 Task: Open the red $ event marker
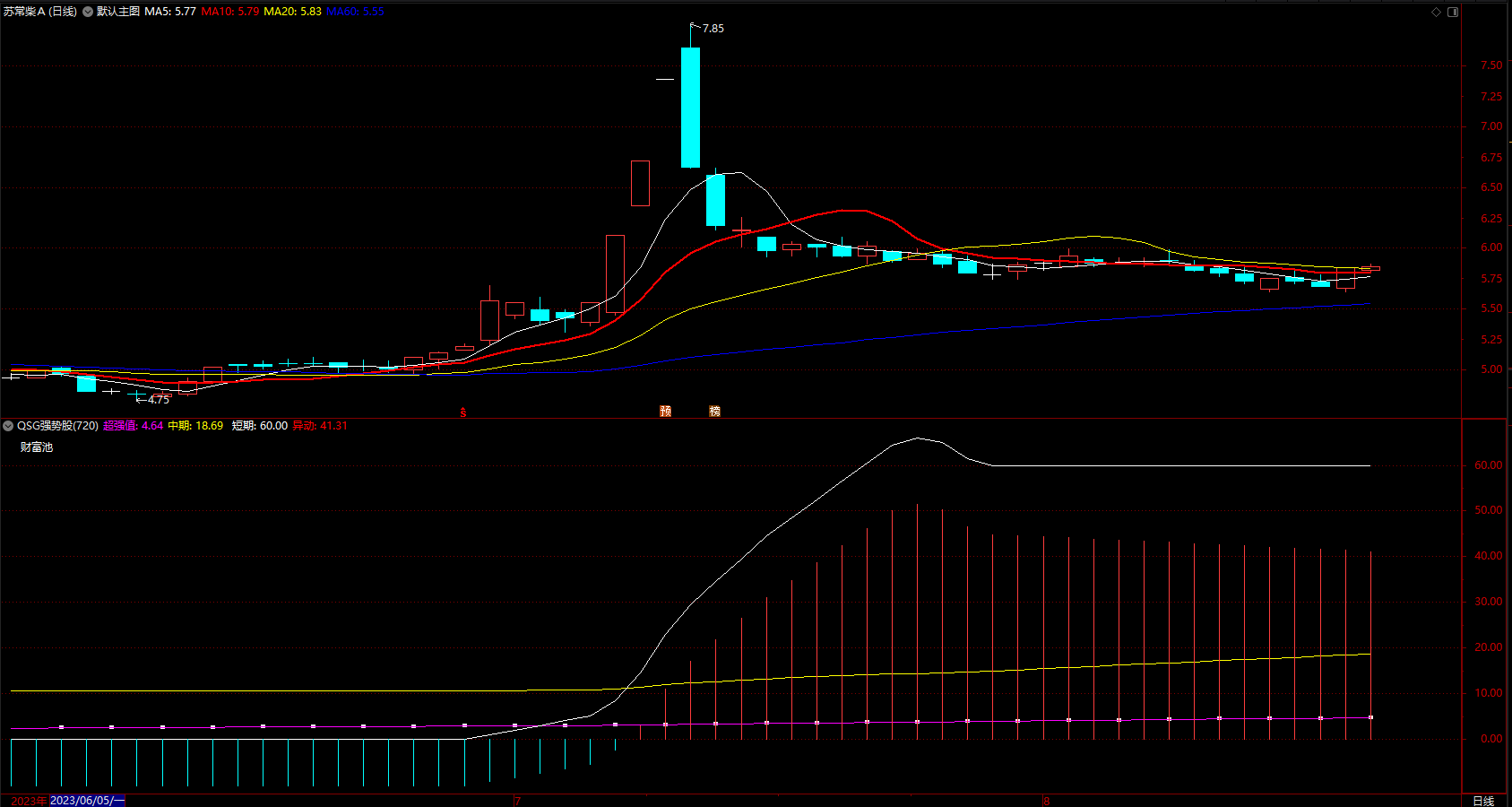(x=463, y=412)
